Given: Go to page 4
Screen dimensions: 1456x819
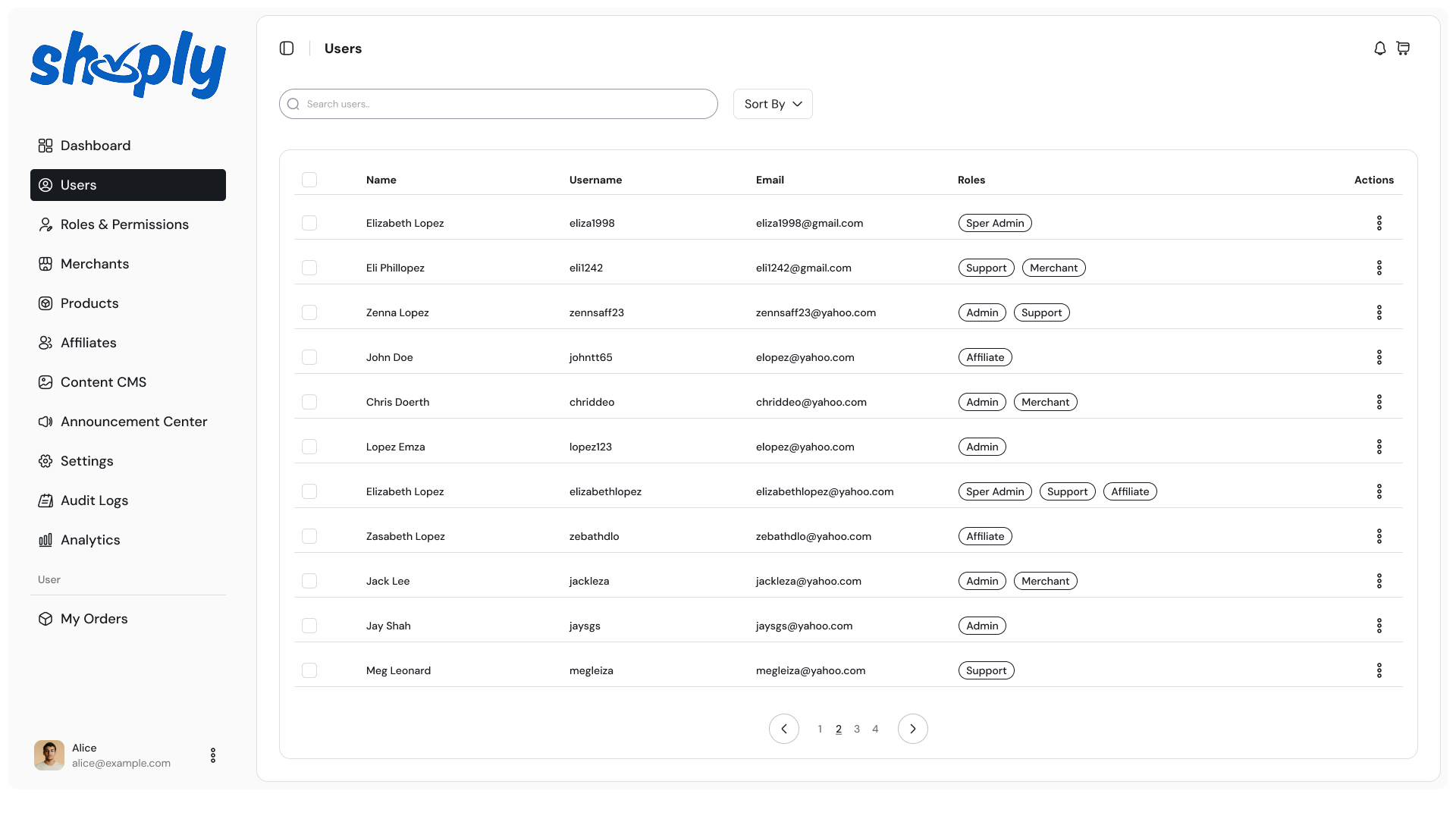Looking at the screenshot, I should pyautogui.click(x=875, y=729).
